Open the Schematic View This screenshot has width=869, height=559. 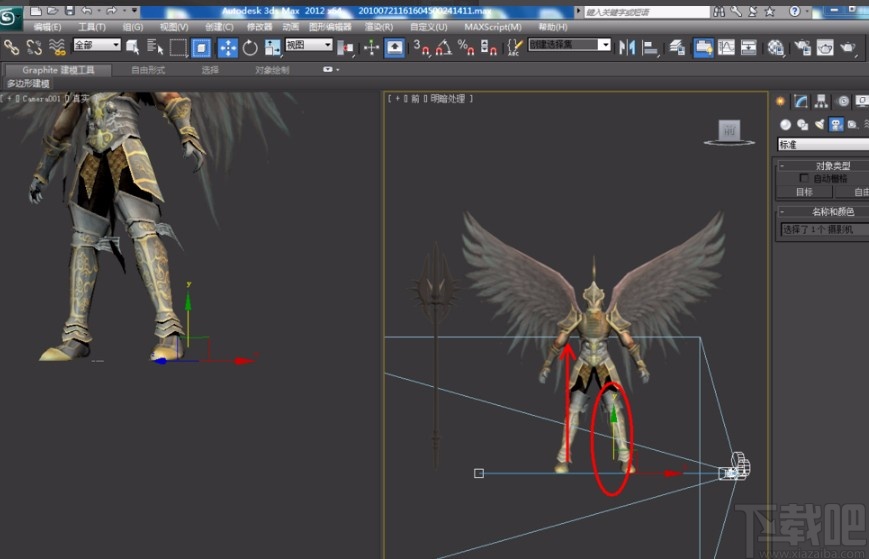pyautogui.click(x=749, y=48)
